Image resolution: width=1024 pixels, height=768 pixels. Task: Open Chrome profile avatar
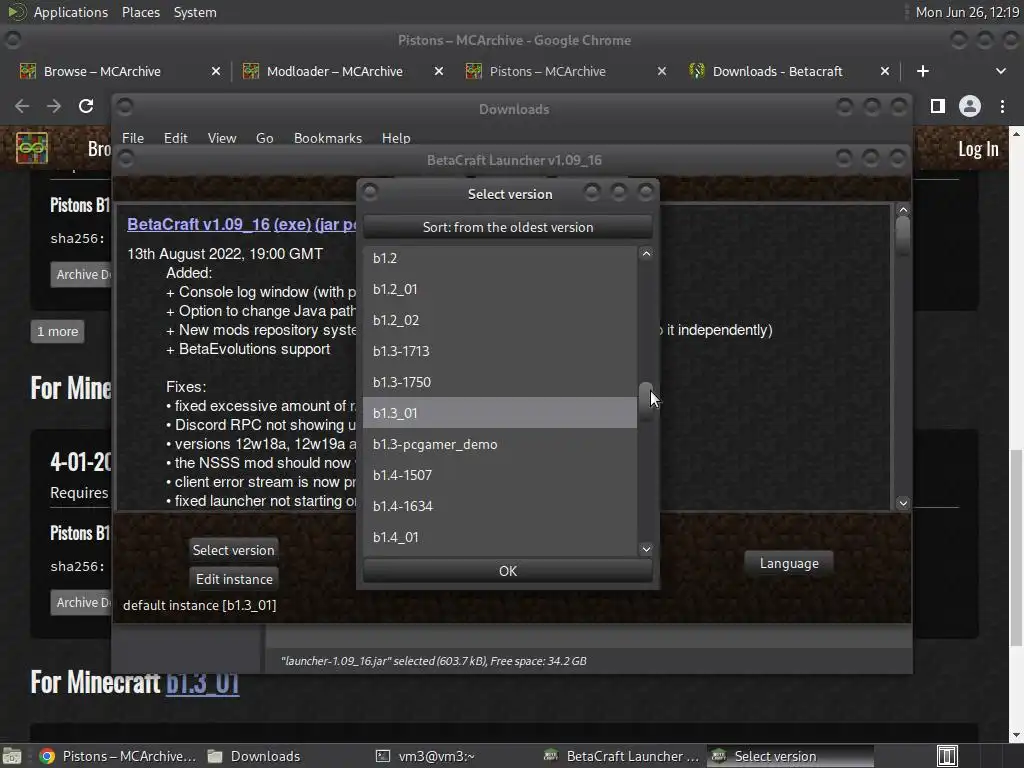[970, 106]
